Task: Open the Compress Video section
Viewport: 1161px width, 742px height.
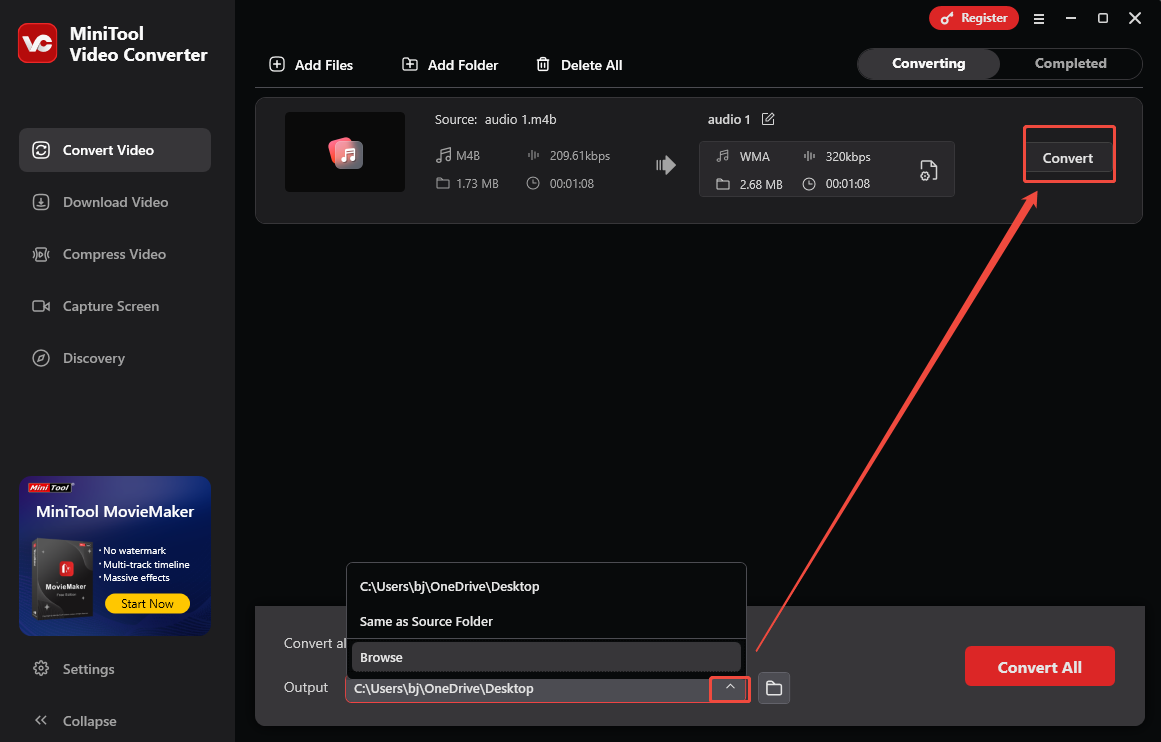Action: point(115,254)
